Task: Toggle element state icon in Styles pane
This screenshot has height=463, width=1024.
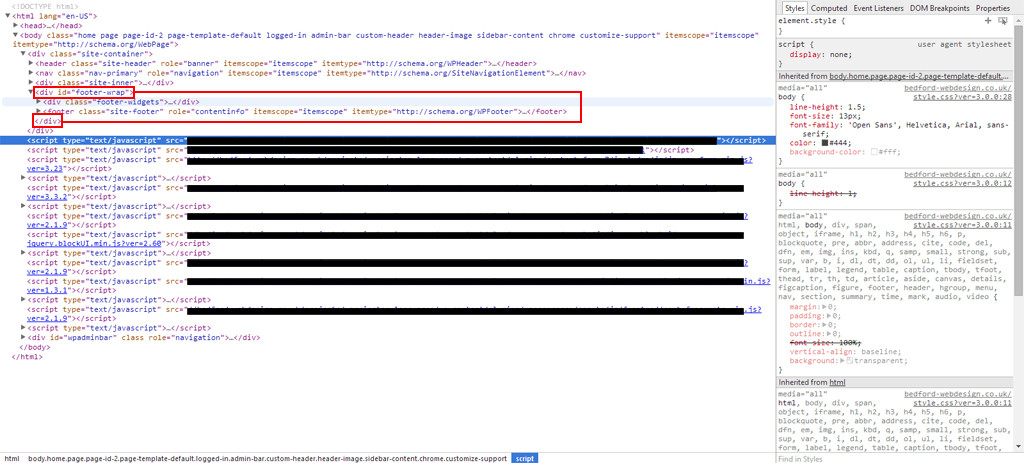Action: point(1002,20)
